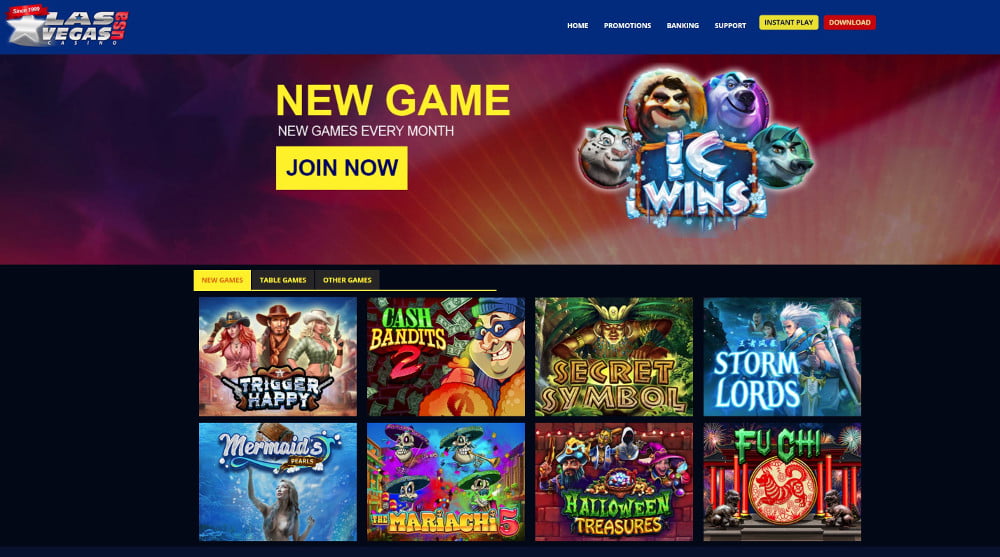Screen dimensions: 1000x557
Task: Open the Other Games tab
Action: [x=347, y=280]
